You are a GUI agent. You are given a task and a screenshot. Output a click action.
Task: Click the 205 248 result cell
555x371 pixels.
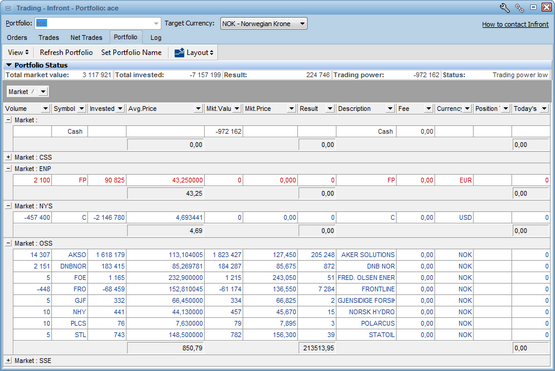tap(317, 255)
